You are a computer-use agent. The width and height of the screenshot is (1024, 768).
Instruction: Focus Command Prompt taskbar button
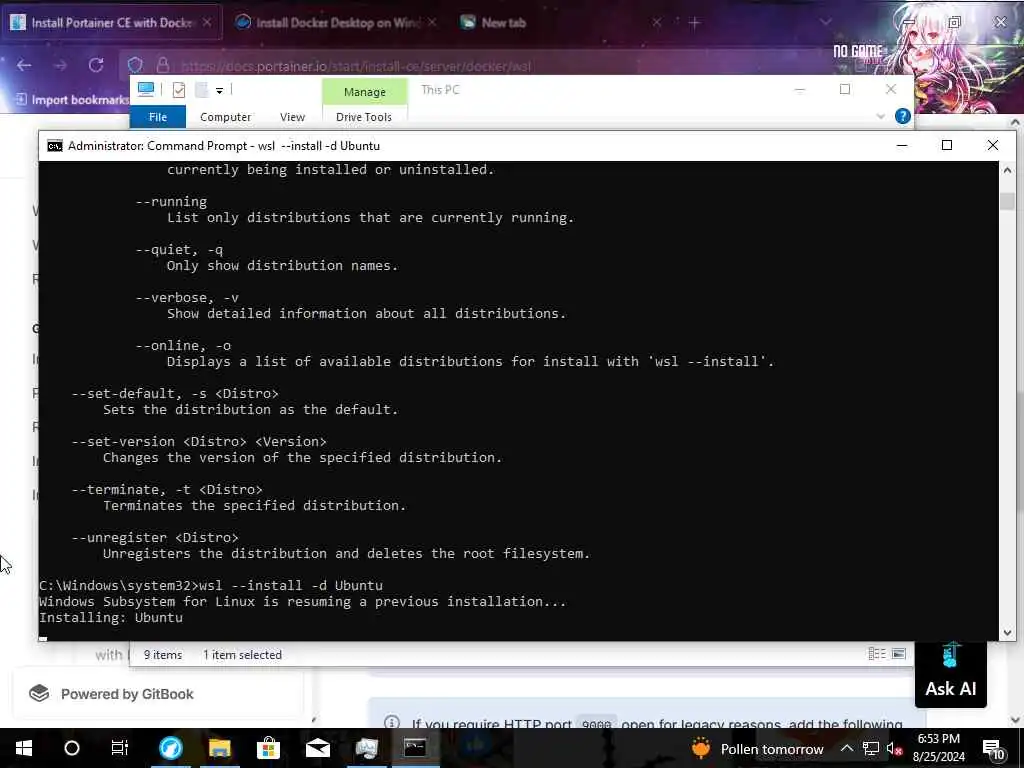coord(415,748)
